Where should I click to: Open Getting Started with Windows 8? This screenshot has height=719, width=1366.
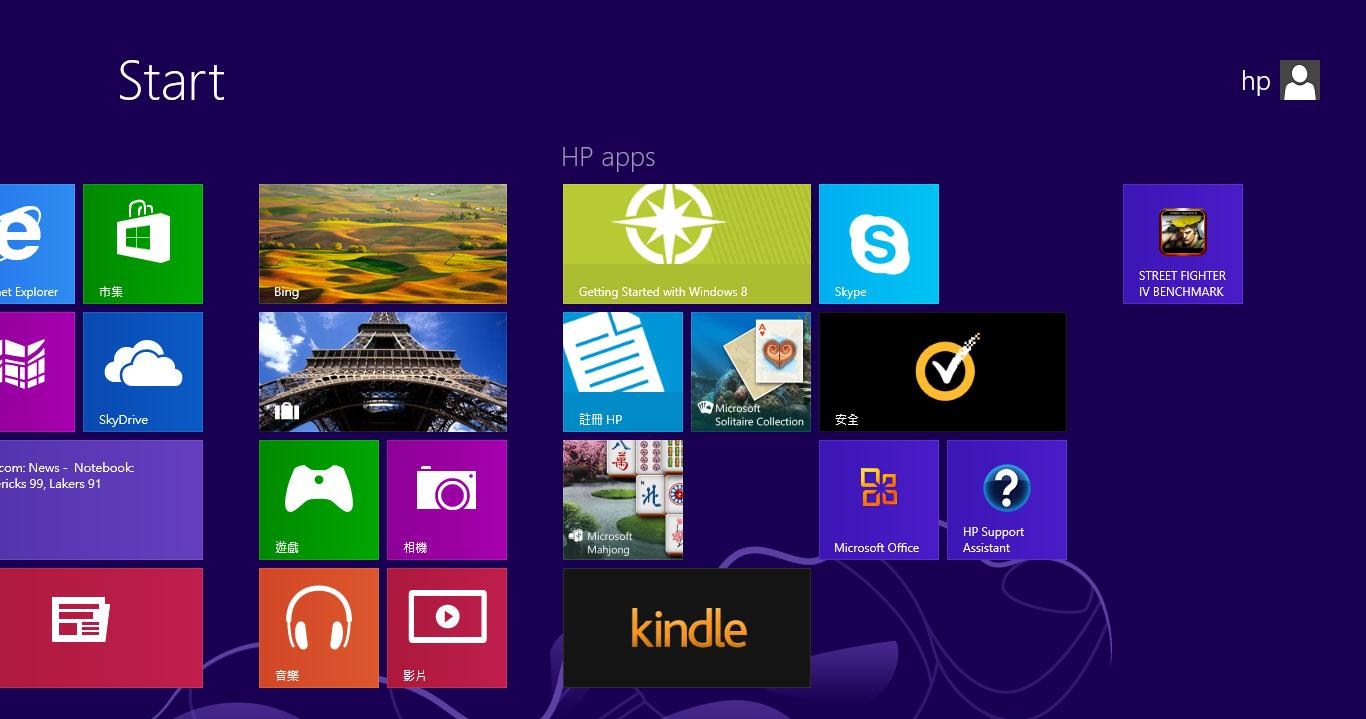[x=686, y=243]
